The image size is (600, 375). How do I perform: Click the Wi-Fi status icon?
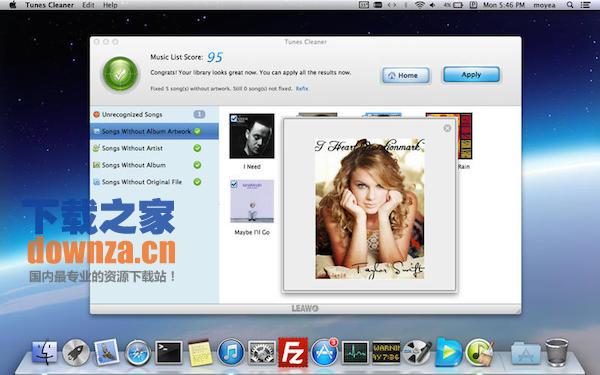click(x=420, y=5)
